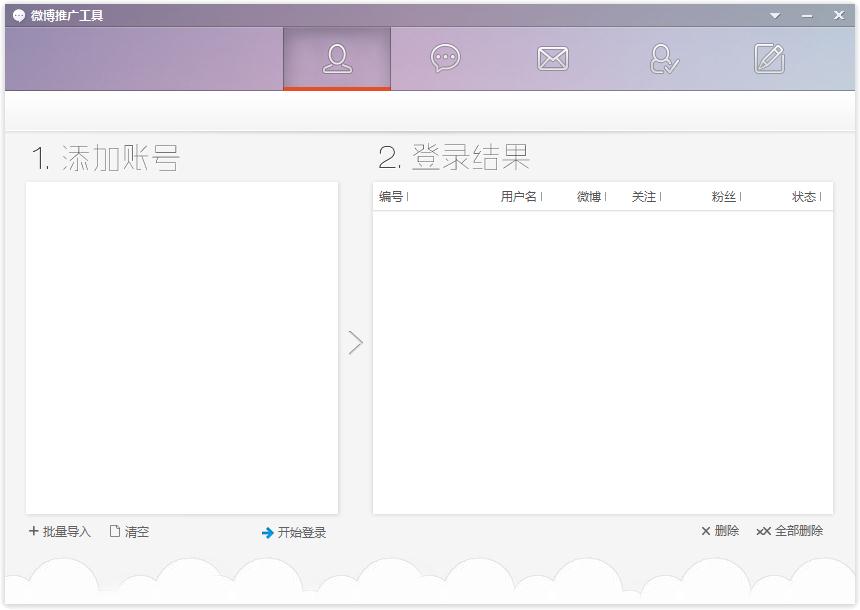Click the 状态 column header
This screenshot has height=610, width=860.
(804, 197)
